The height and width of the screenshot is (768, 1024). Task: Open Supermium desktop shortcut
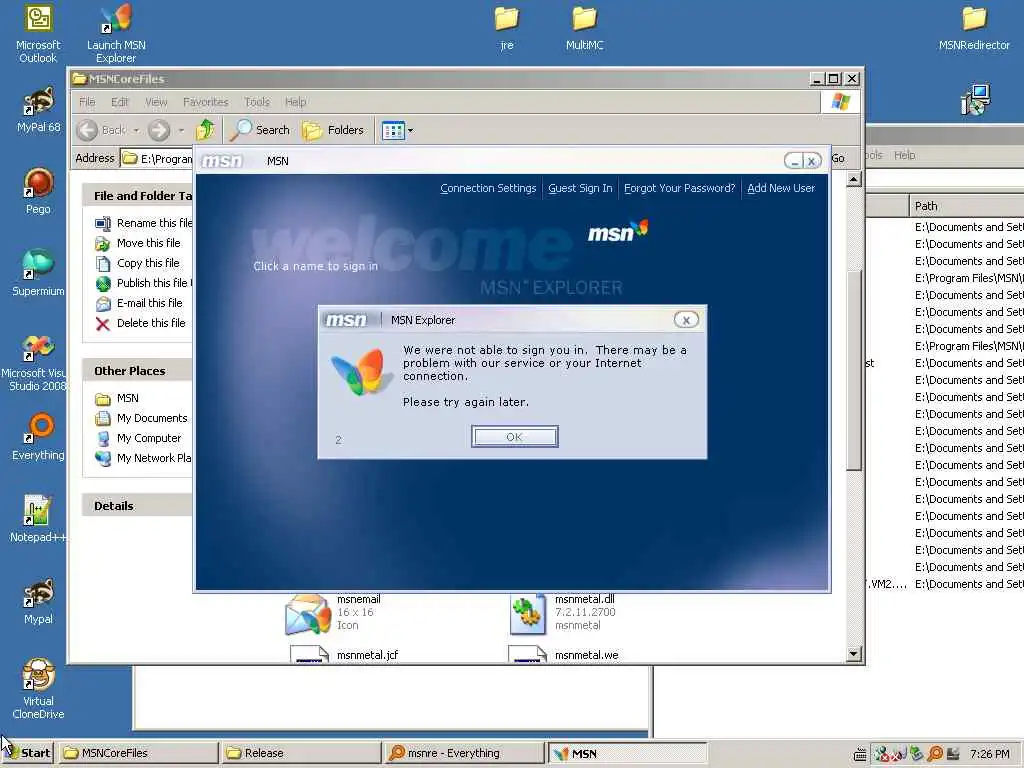point(38,273)
